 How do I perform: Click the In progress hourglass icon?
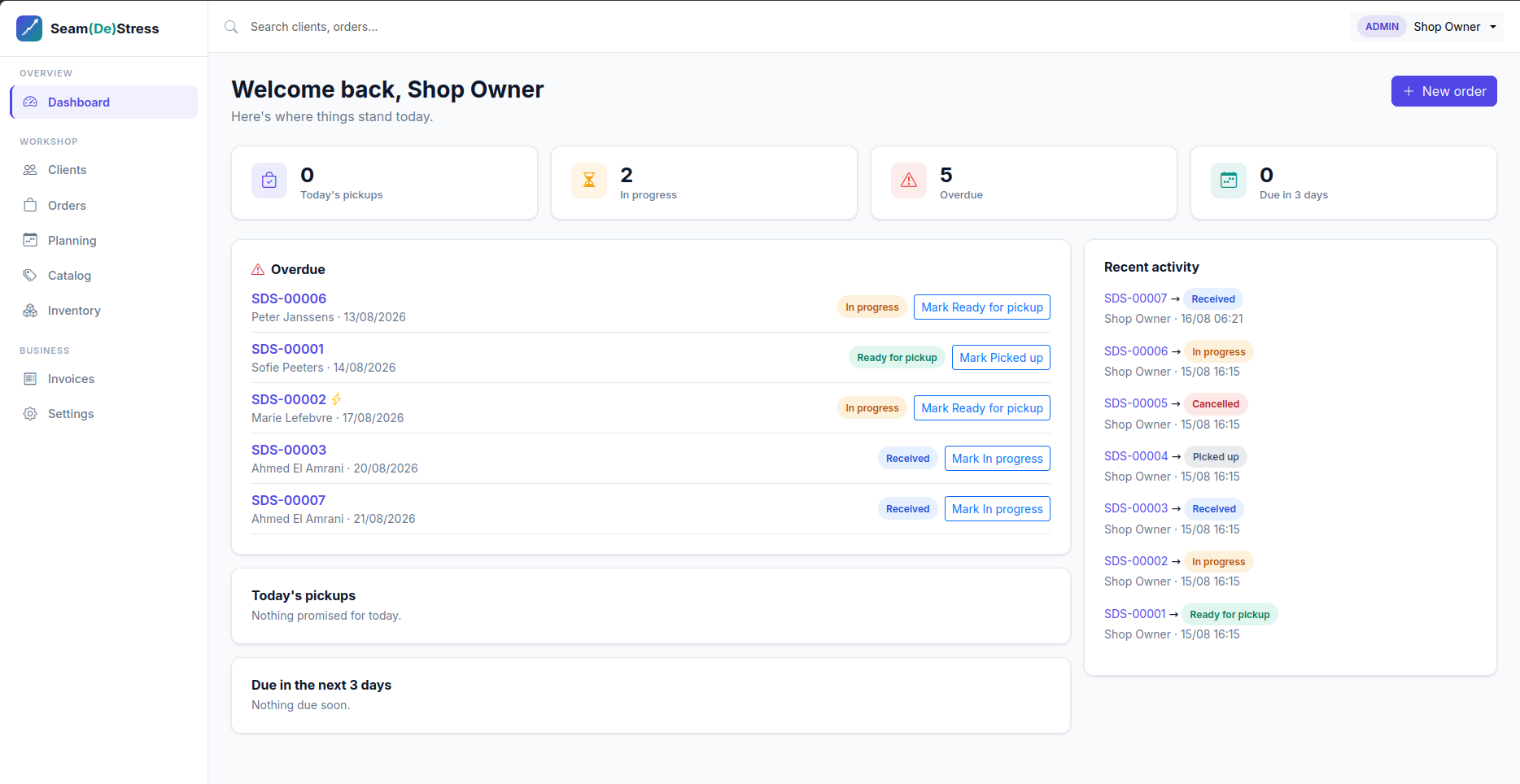point(589,181)
